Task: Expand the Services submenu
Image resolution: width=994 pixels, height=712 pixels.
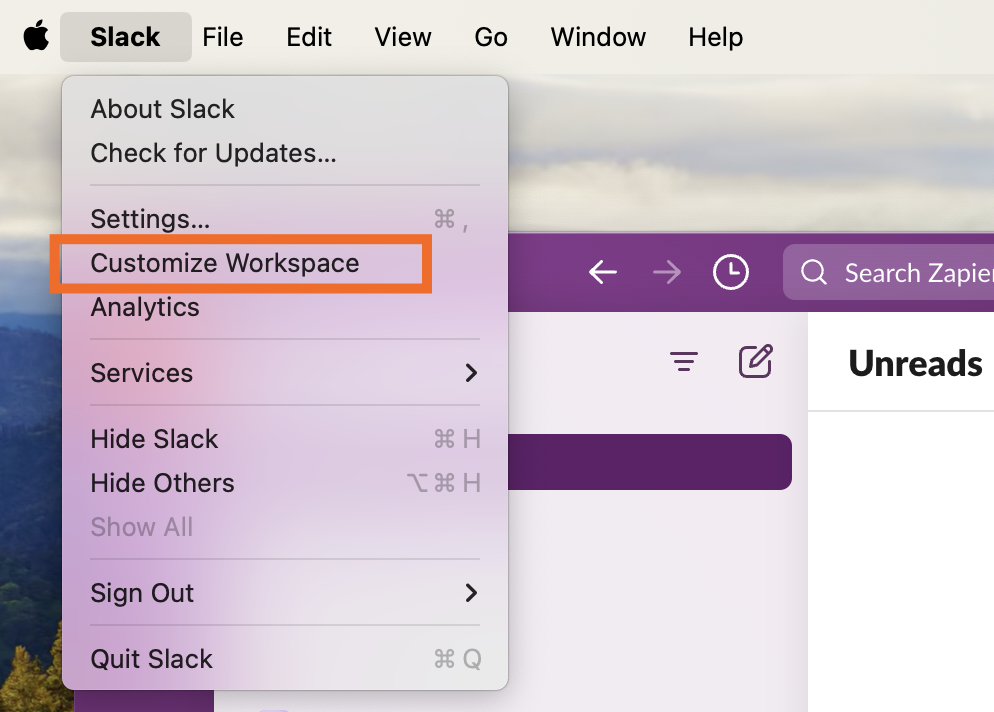Action: coord(285,373)
